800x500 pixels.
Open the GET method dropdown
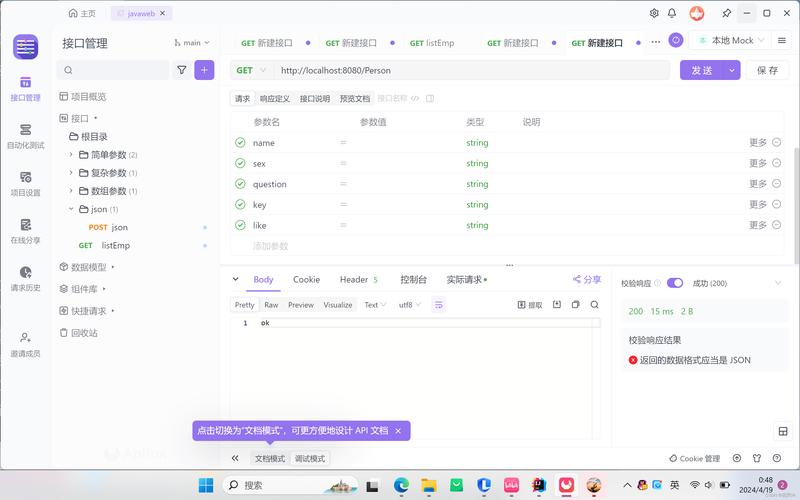coord(252,70)
